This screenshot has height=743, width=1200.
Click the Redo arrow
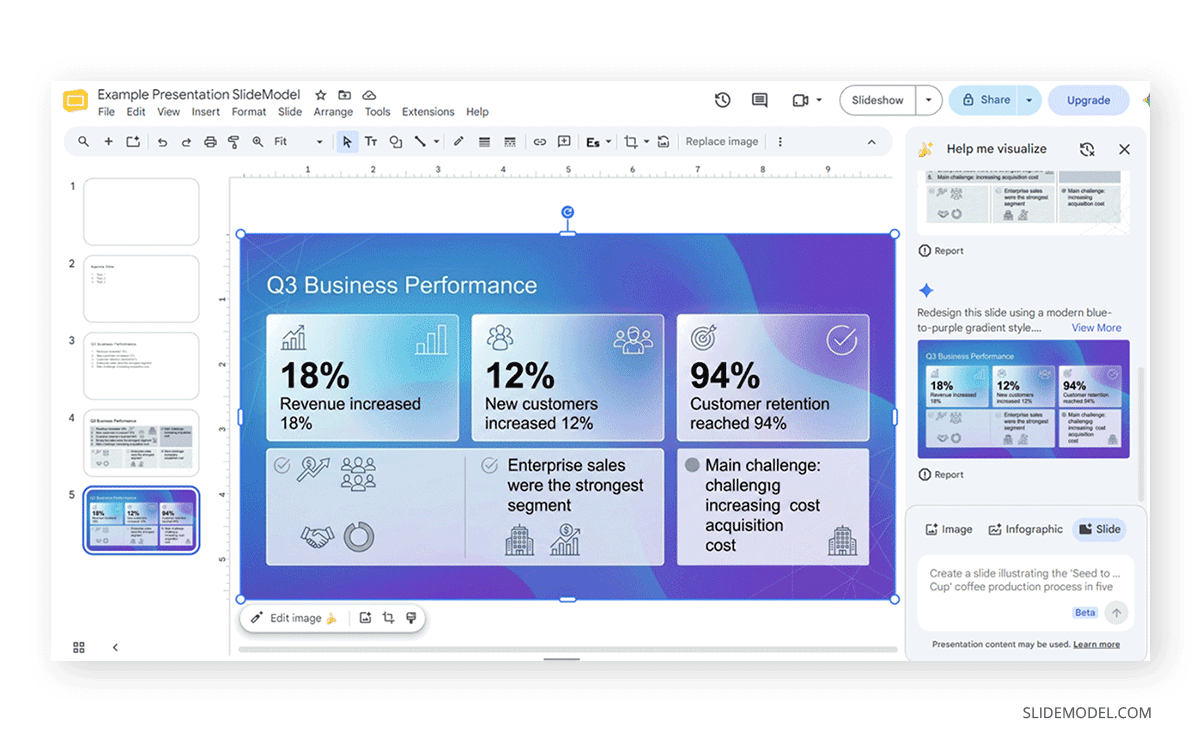pyautogui.click(x=186, y=142)
